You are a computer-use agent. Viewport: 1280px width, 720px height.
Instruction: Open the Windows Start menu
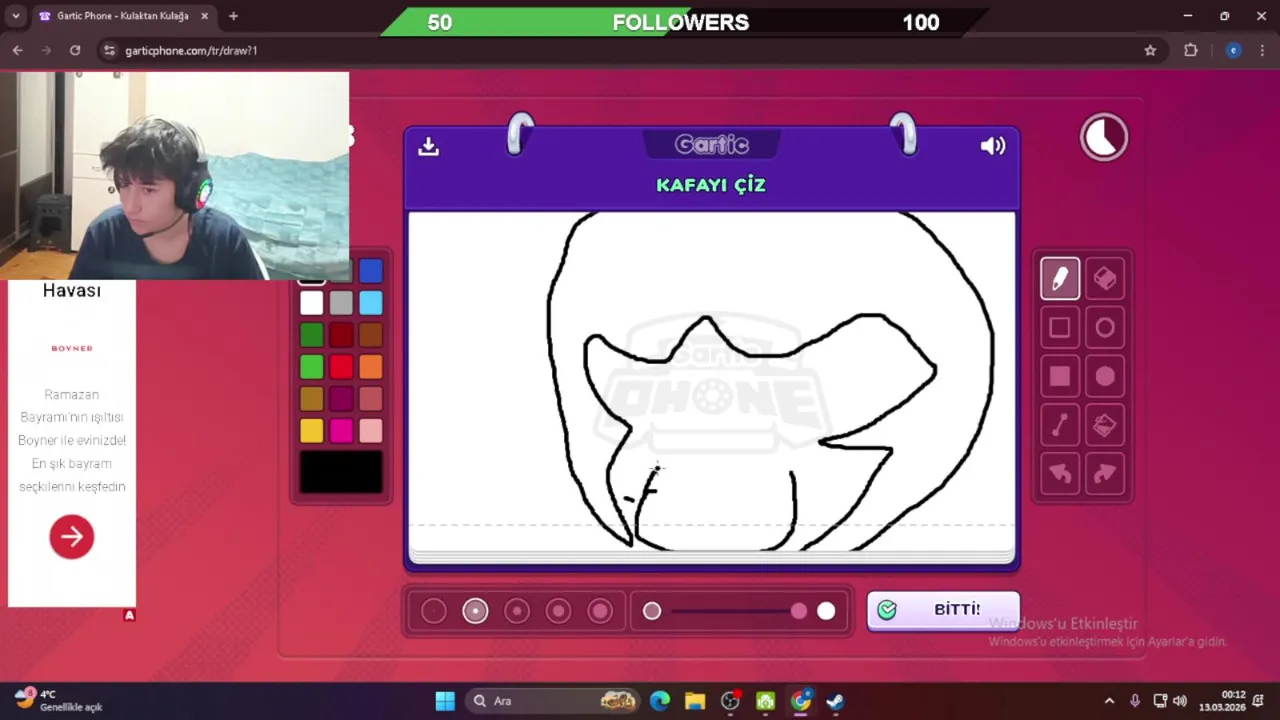point(445,701)
